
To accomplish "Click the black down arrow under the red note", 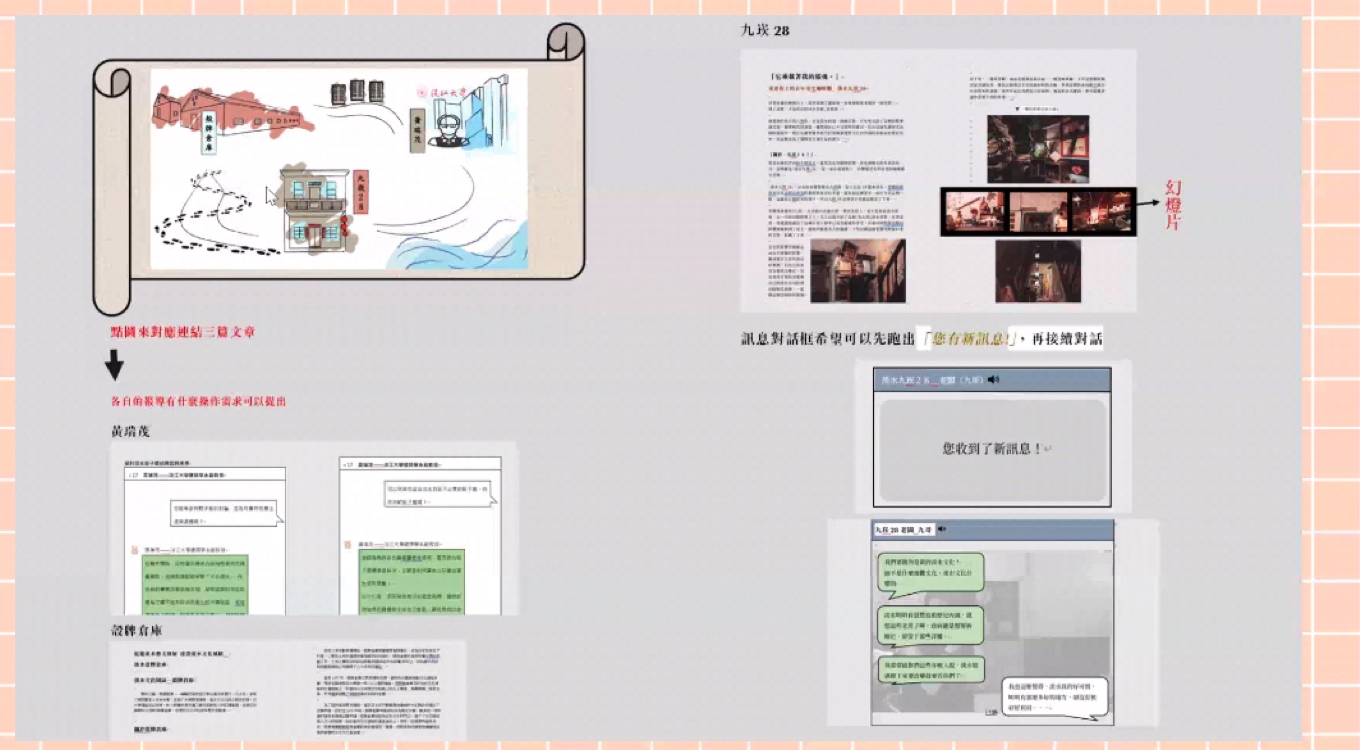I will click(x=115, y=366).
